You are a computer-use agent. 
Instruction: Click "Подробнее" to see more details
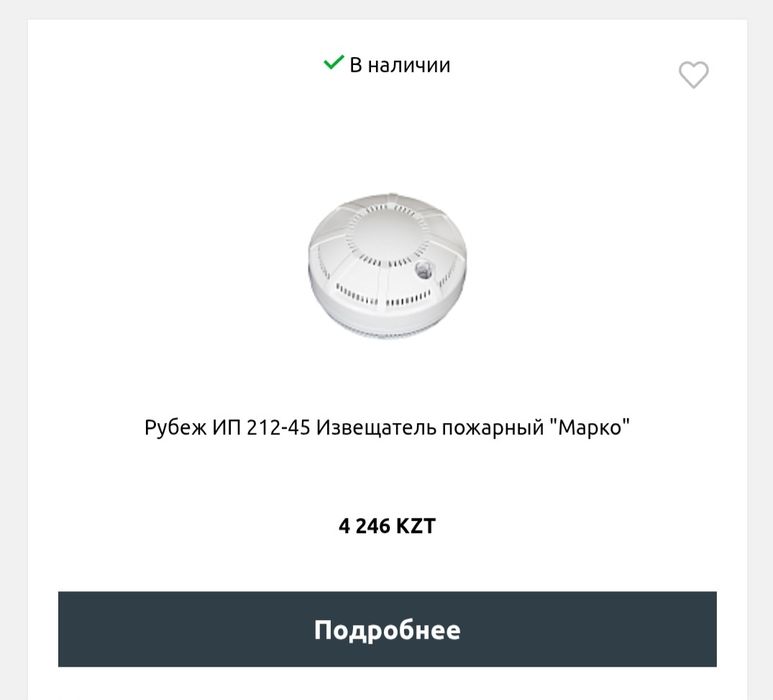pos(387,630)
